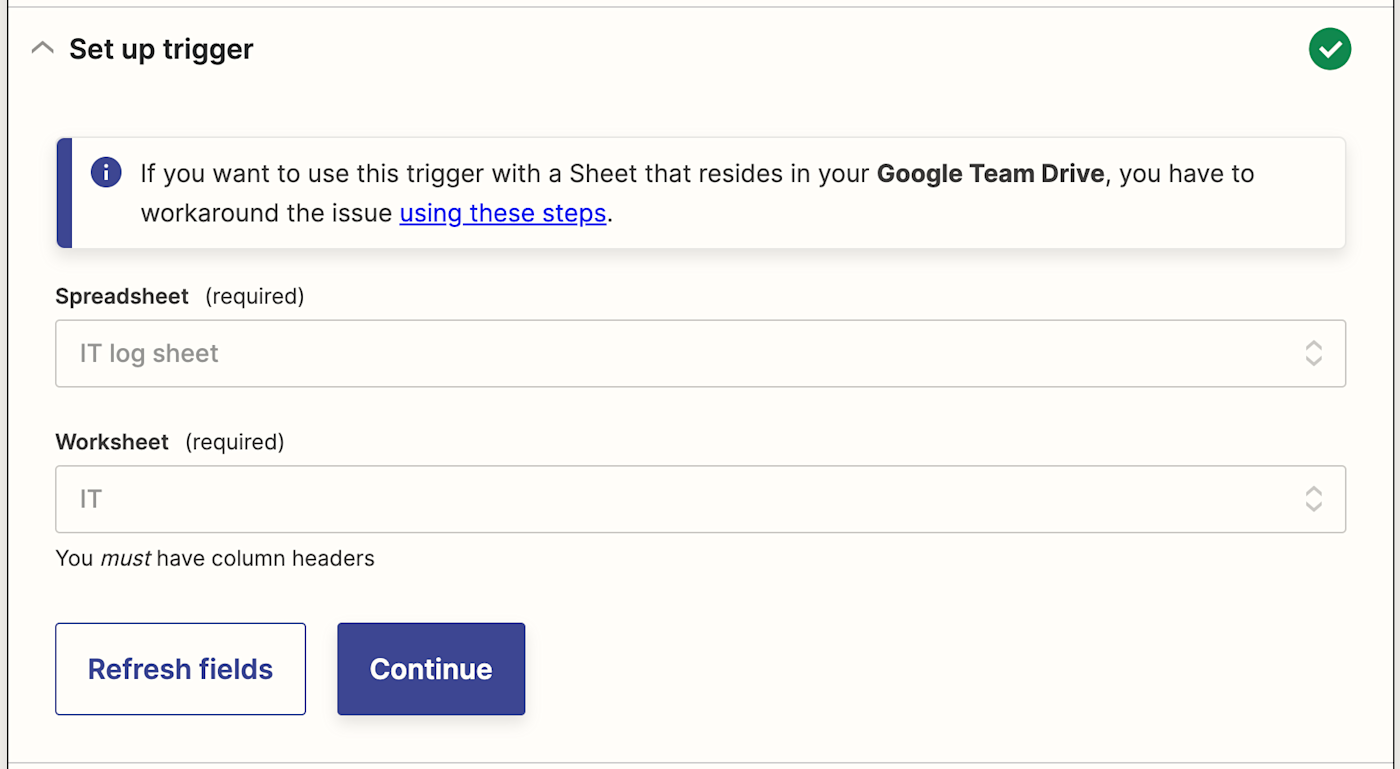Click the blue accent bar of info banner
The height and width of the screenshot is (769, 1400).
[64, 193]
